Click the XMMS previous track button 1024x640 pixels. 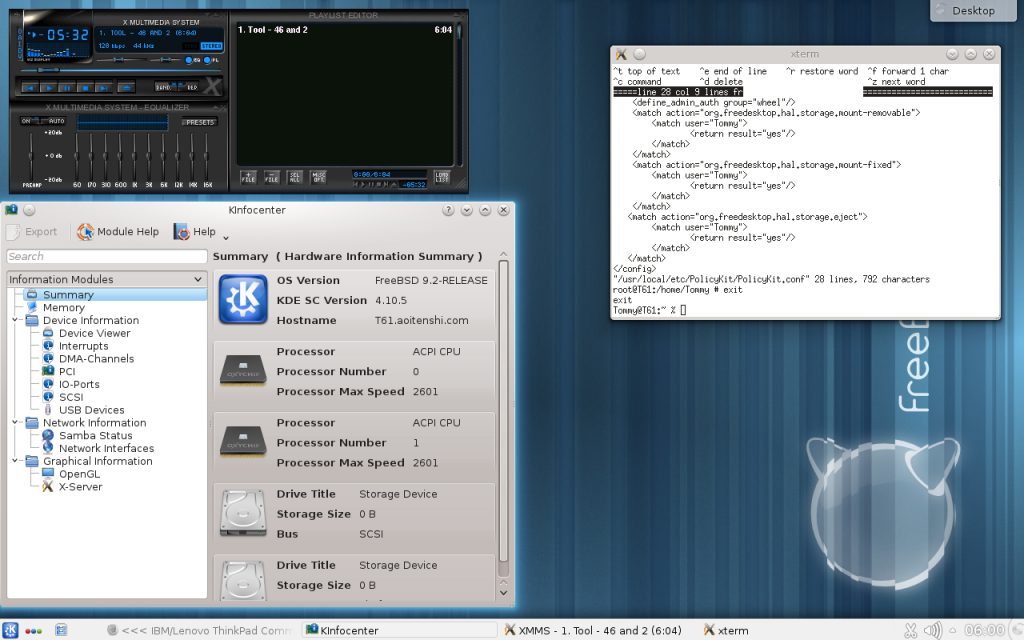30,87
